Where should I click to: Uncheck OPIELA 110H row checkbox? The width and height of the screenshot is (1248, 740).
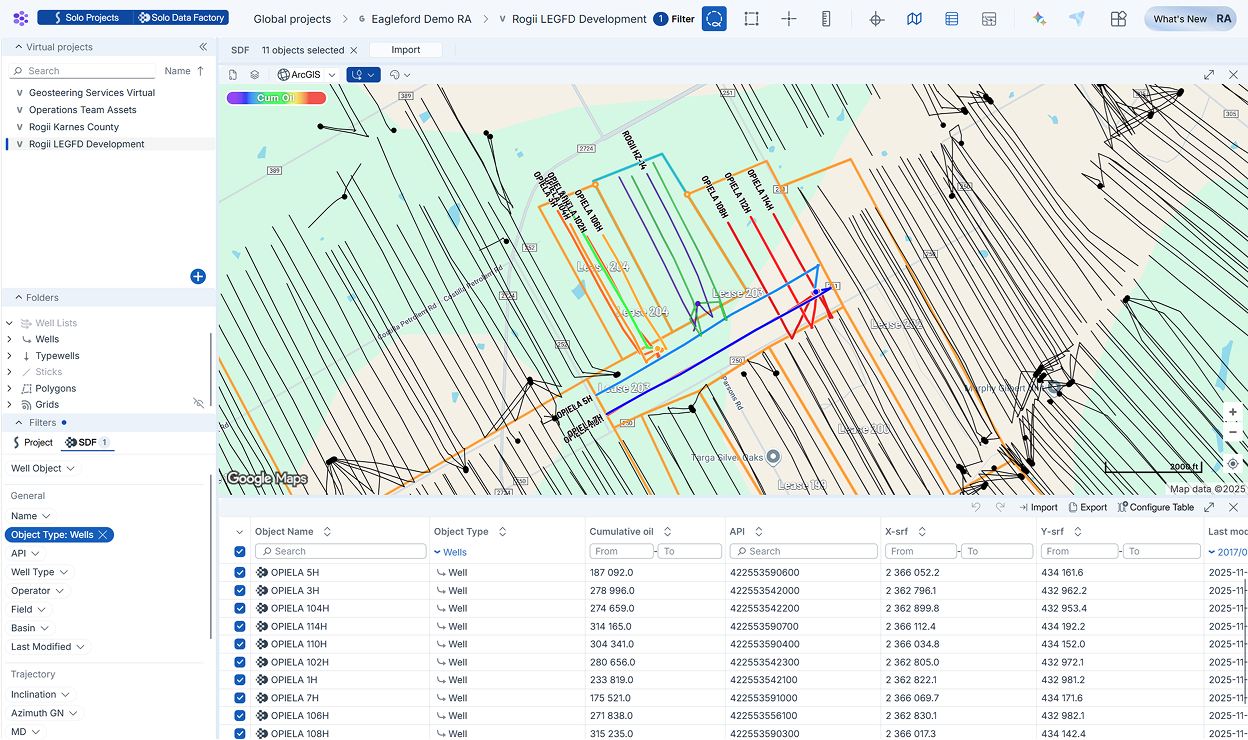point(240,644)
